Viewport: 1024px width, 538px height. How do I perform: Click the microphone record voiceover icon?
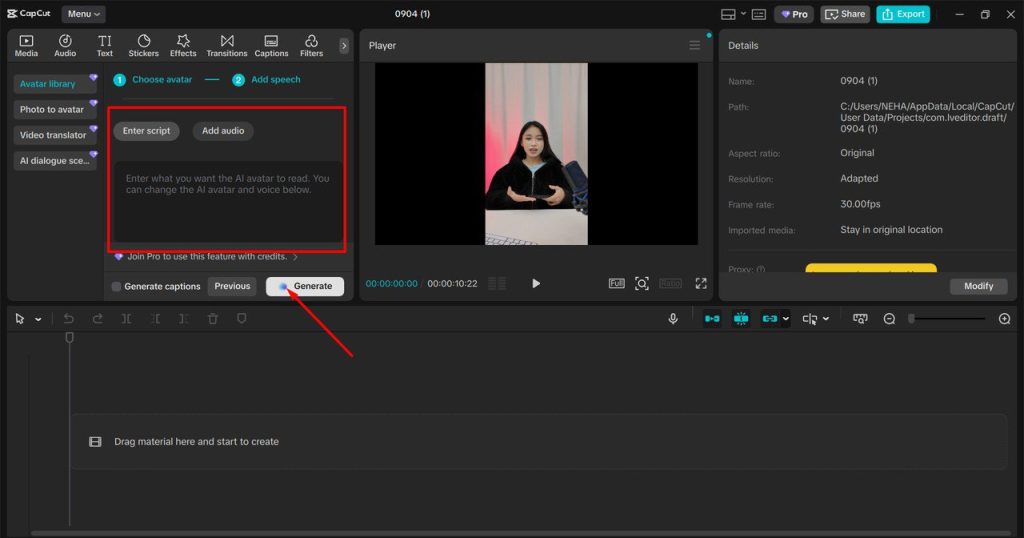point(673,319)
